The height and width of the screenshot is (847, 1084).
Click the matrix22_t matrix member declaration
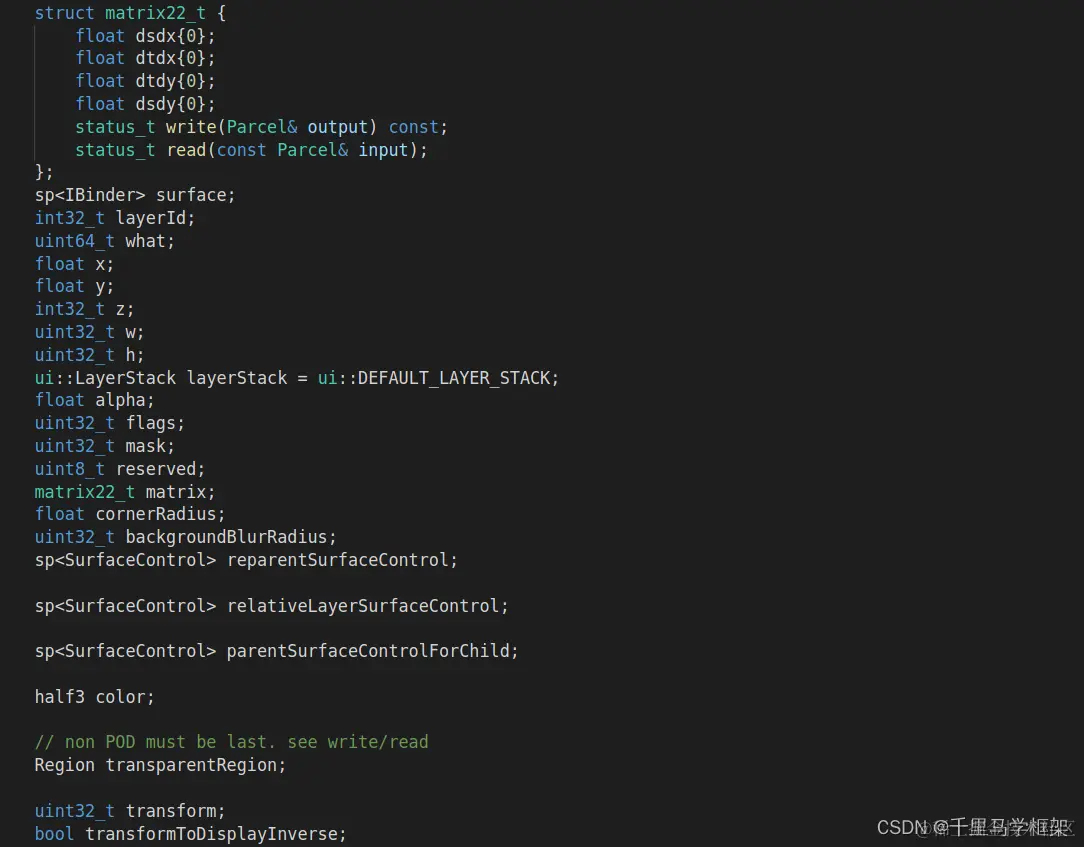coord(124,492)
